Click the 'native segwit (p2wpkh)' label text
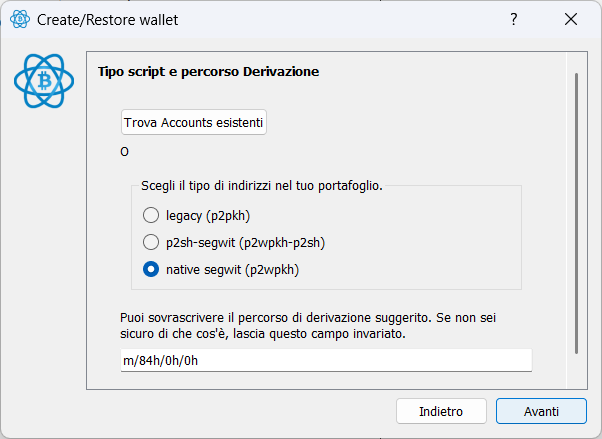Viewport: 602px width, 439px height. click(232, 270)
